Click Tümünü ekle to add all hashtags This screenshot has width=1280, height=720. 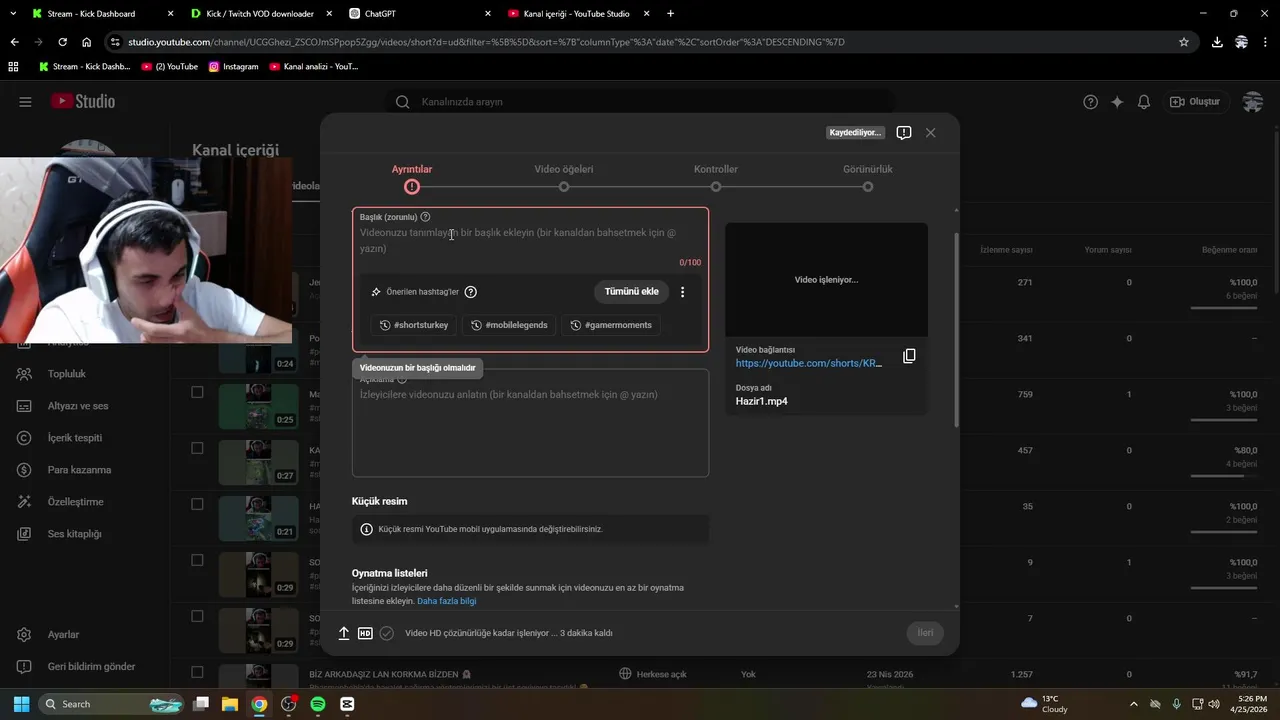(x=632, y=292)
